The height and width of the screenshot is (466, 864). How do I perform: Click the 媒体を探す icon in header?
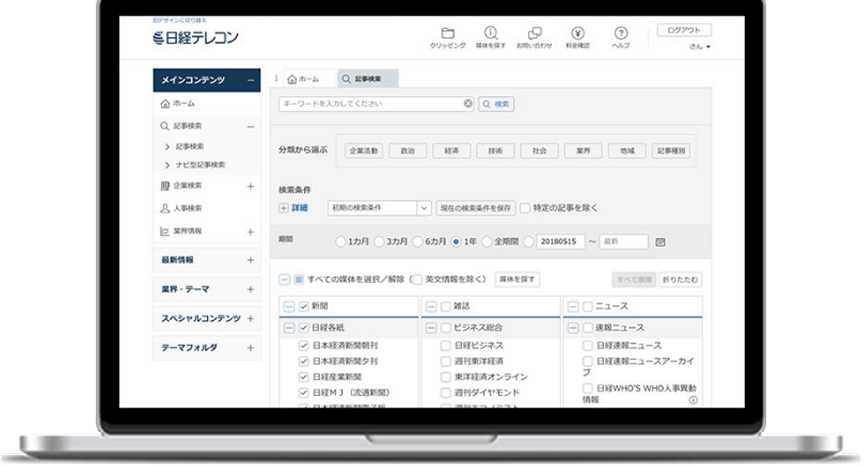click(x=491, y=34)
